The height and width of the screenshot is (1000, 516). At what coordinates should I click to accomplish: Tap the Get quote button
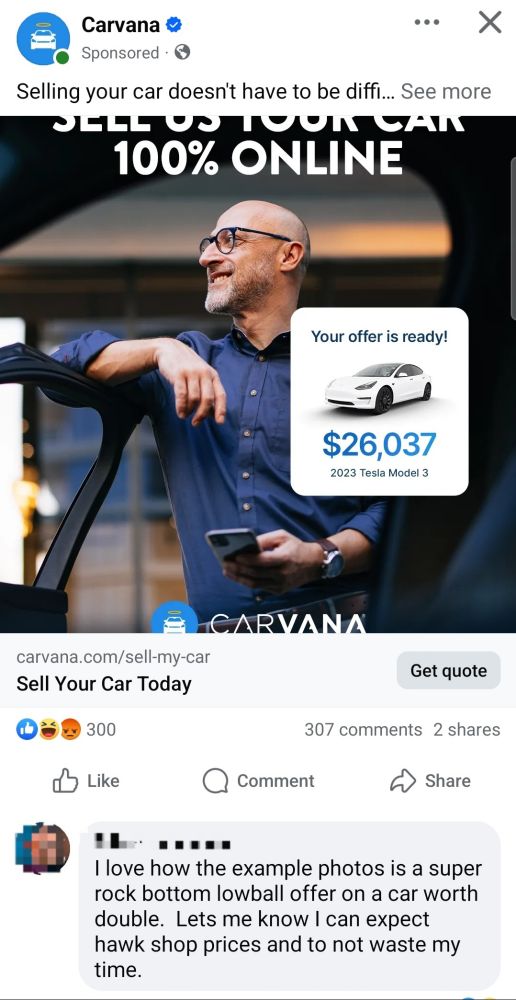[x=448, y=670]
